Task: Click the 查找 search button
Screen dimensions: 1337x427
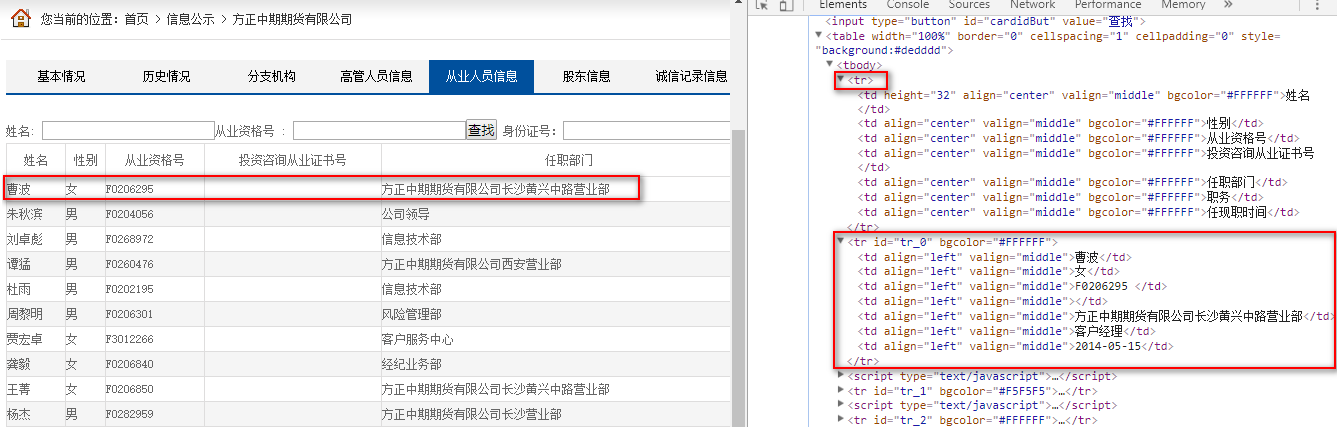Action: [x=481, y=130]
